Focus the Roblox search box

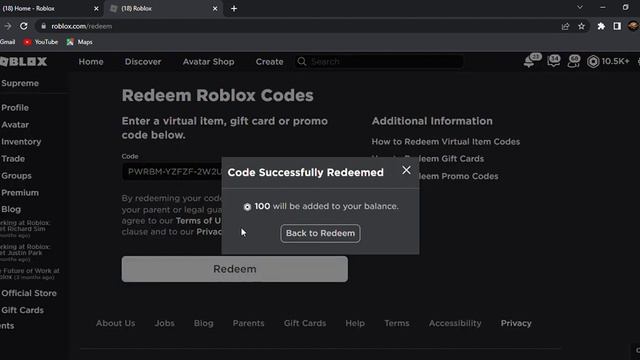379,62
